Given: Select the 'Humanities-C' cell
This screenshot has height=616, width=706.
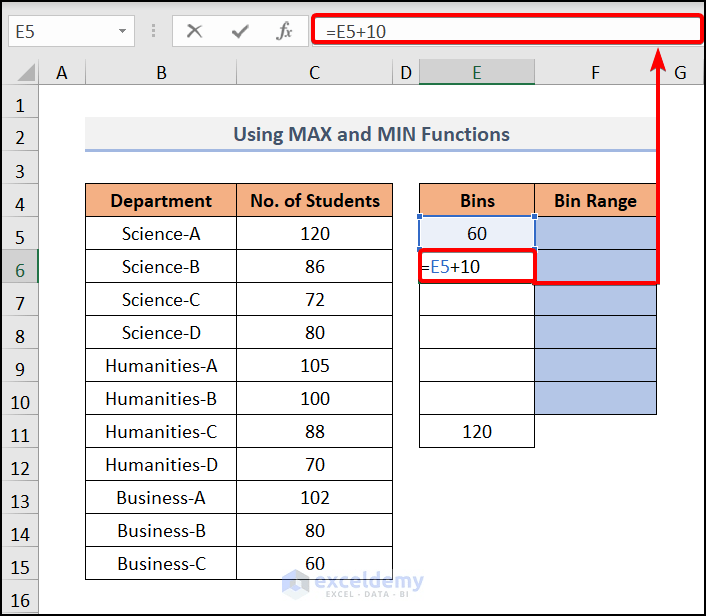Looking at the screenshot, I should 161,431.
